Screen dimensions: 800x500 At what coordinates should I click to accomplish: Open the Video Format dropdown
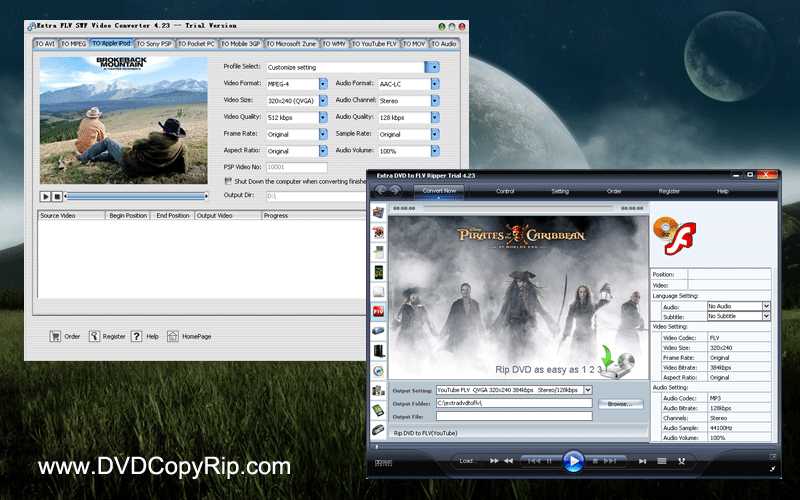point(323,84)
